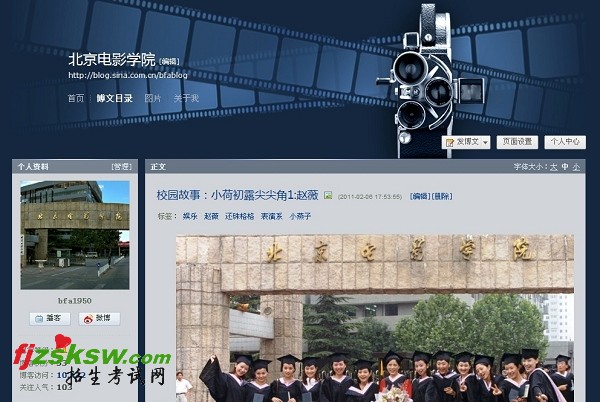Open the 关于我 about me tab
The width and height of the screenshot is (600, 402).
click(x=186, y=98)
